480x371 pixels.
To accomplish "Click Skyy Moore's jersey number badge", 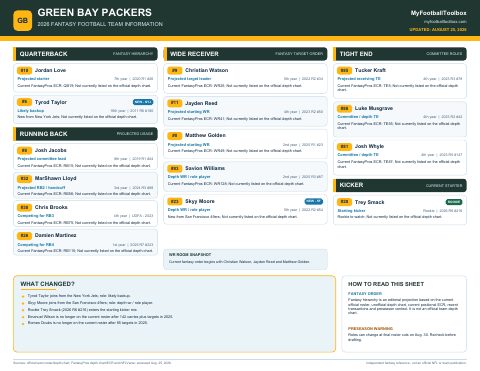I will click(x=175, y=201).
